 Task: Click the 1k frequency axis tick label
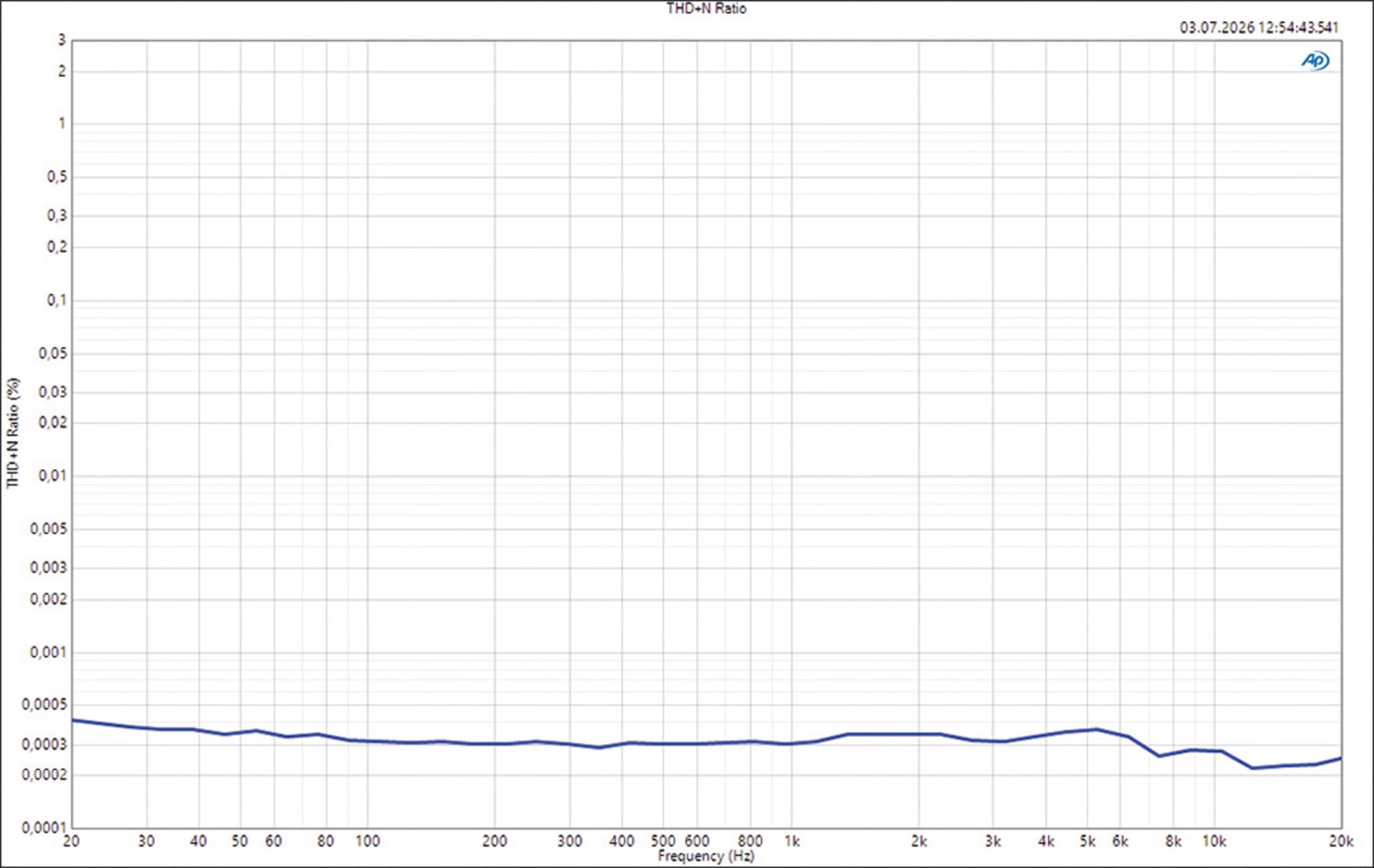791,841
